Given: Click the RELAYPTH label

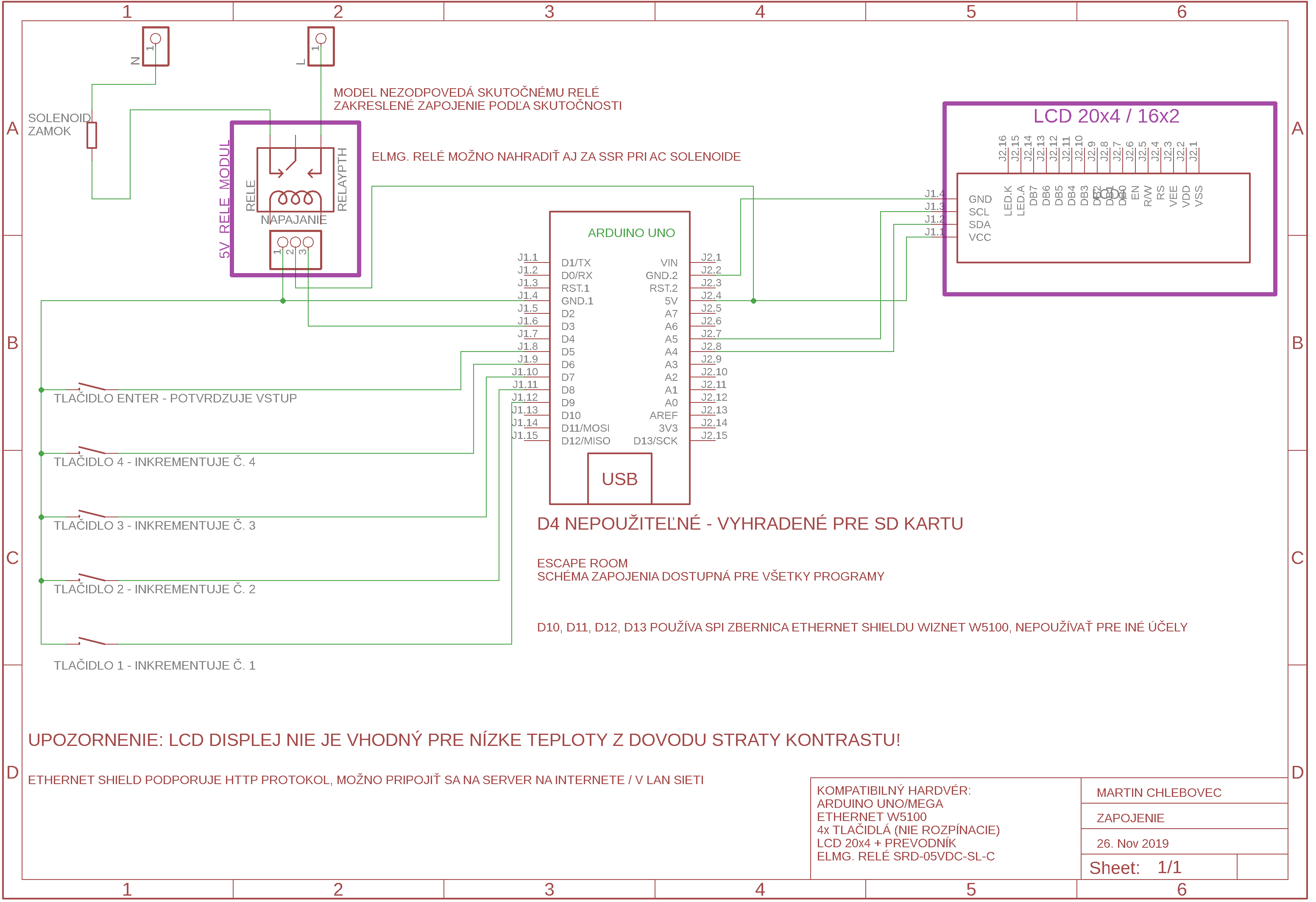Looking at the screenshot, I should [x=342, y=179].
